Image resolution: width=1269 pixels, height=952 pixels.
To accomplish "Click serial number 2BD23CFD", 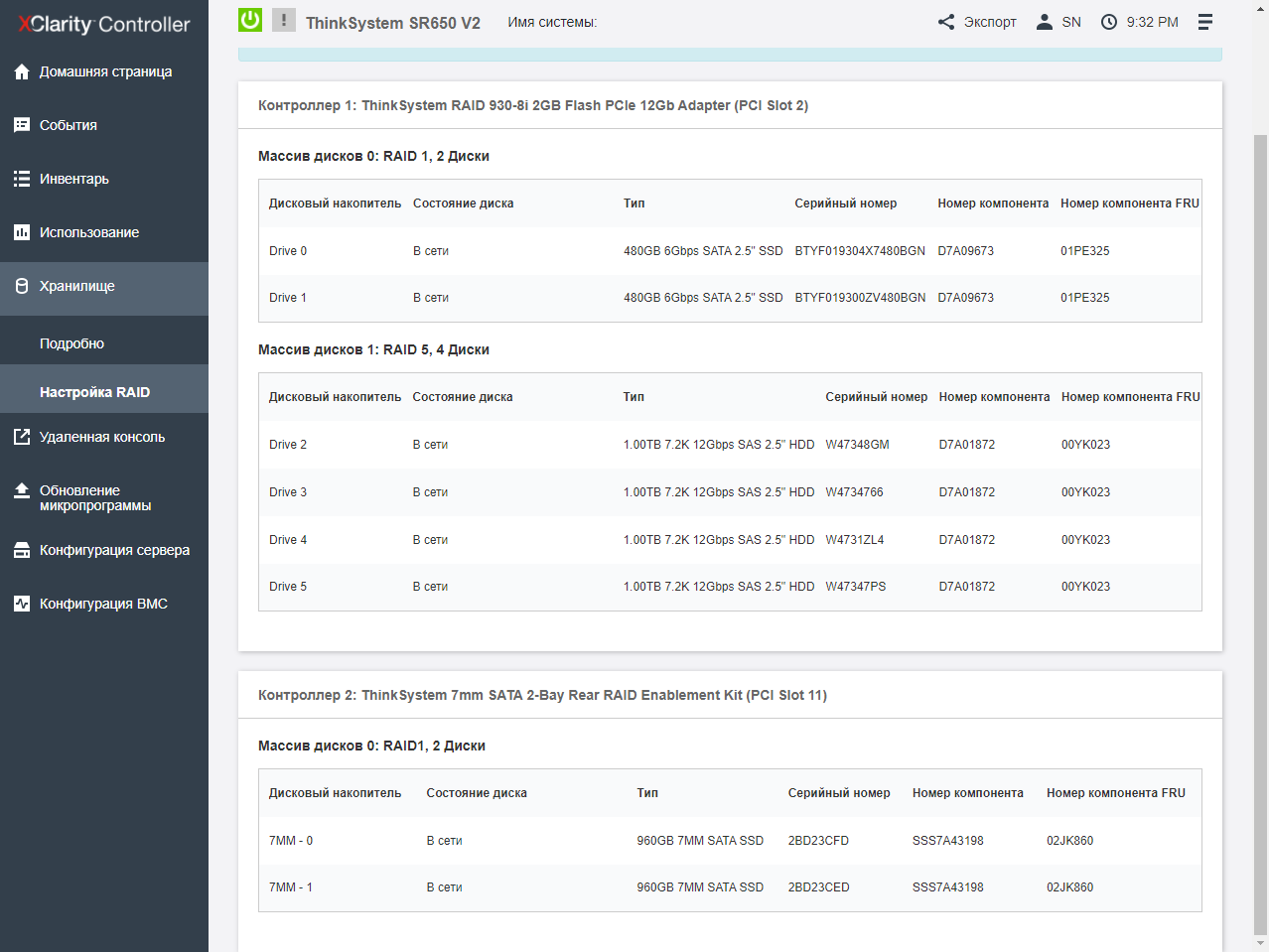I will click(x=818, y=841).
